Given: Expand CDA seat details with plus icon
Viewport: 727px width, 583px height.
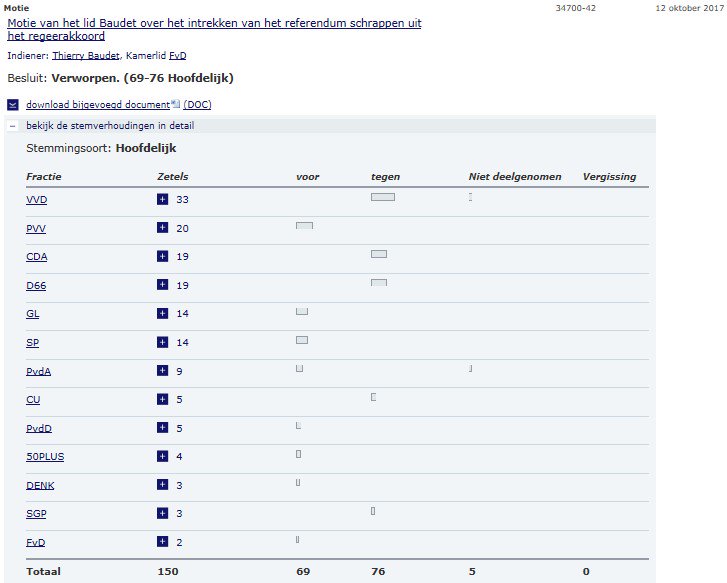Looking at the screenshot, I should click(162, 256).
